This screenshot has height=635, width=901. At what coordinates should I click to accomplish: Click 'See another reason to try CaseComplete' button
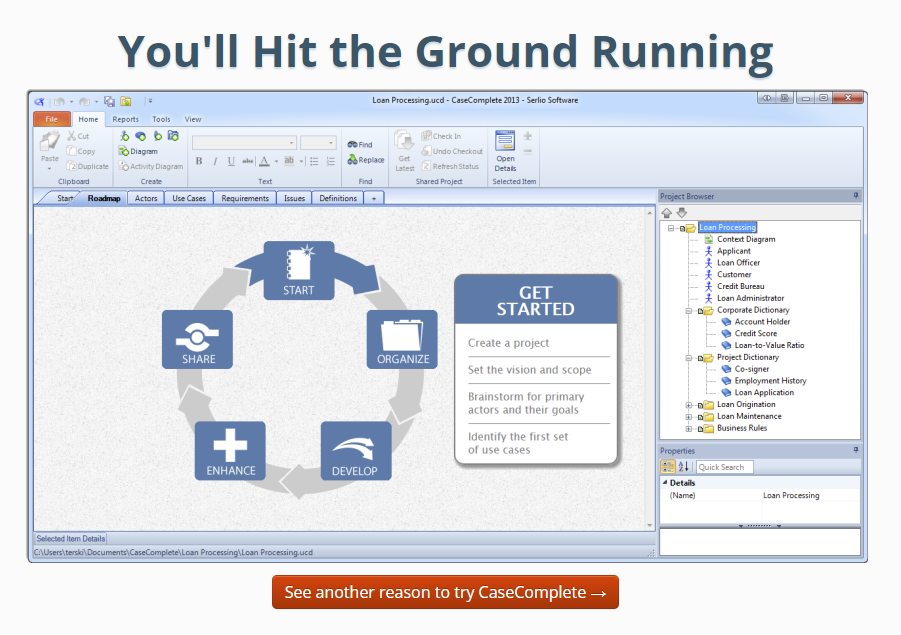445,592
